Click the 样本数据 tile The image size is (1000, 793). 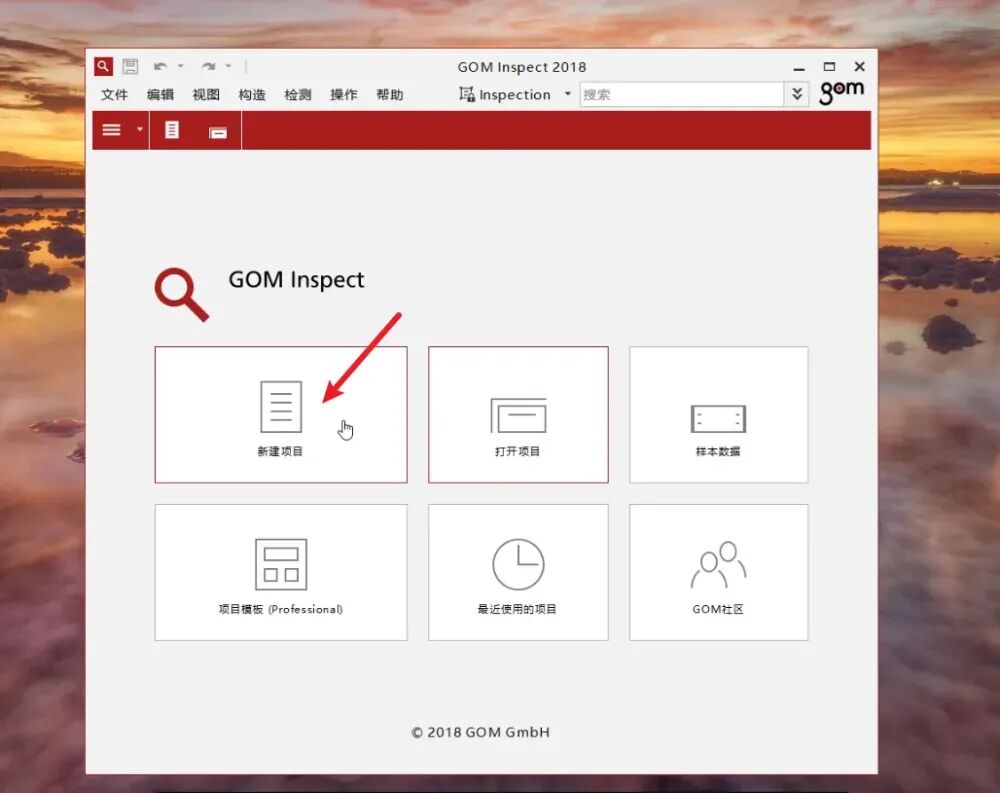(719, 415)
